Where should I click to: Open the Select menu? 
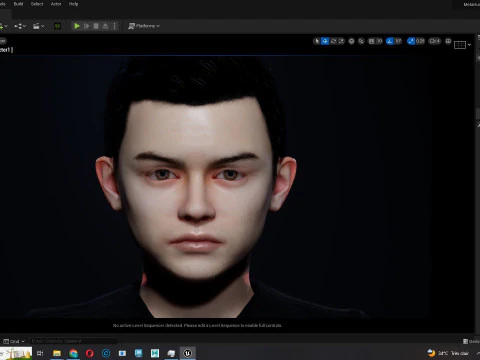coord(37,4)
